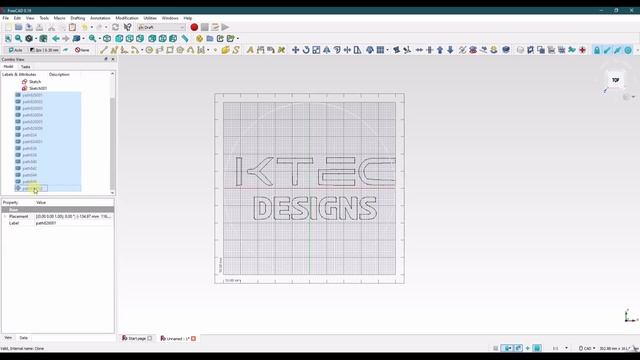Switch to top view cube icon
The width and height of the screenshot is (640, 360).
click(130, 38)
